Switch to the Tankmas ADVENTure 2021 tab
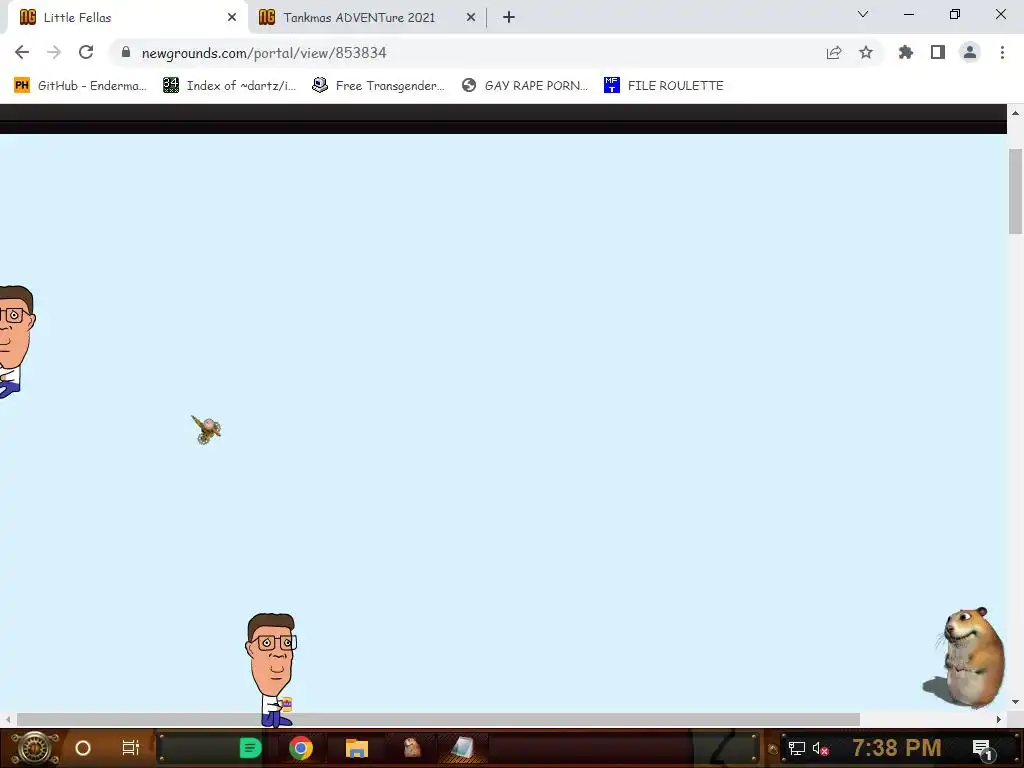 click(366, 18)
